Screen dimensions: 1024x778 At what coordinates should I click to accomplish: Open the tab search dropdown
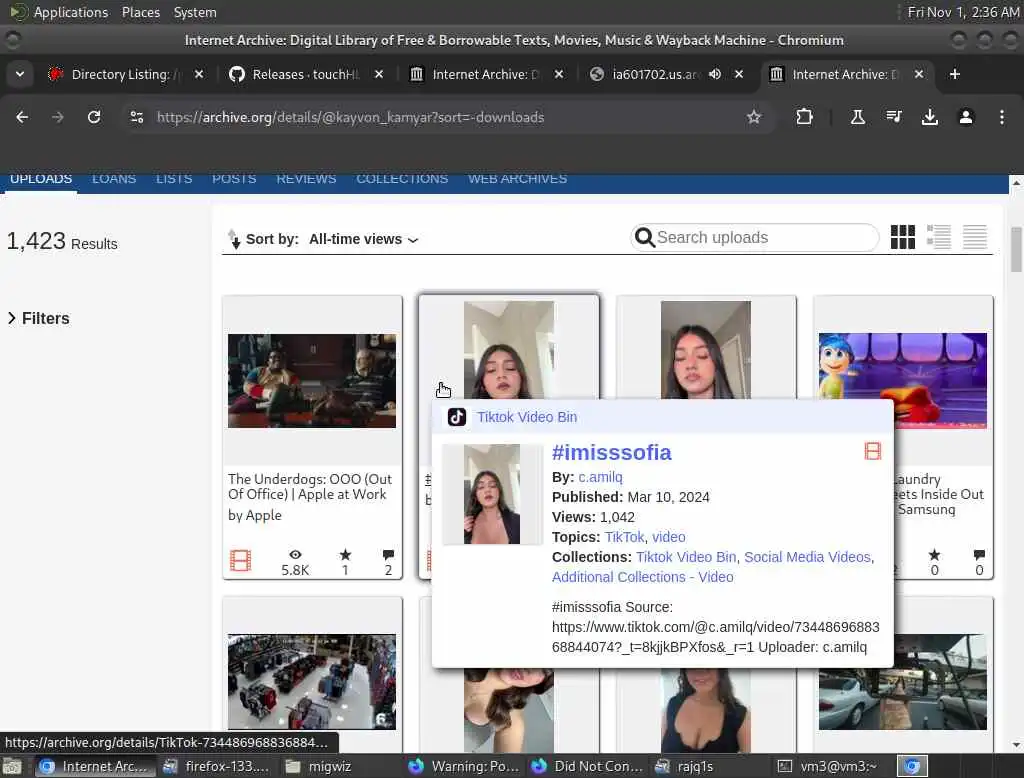[20, 74]
